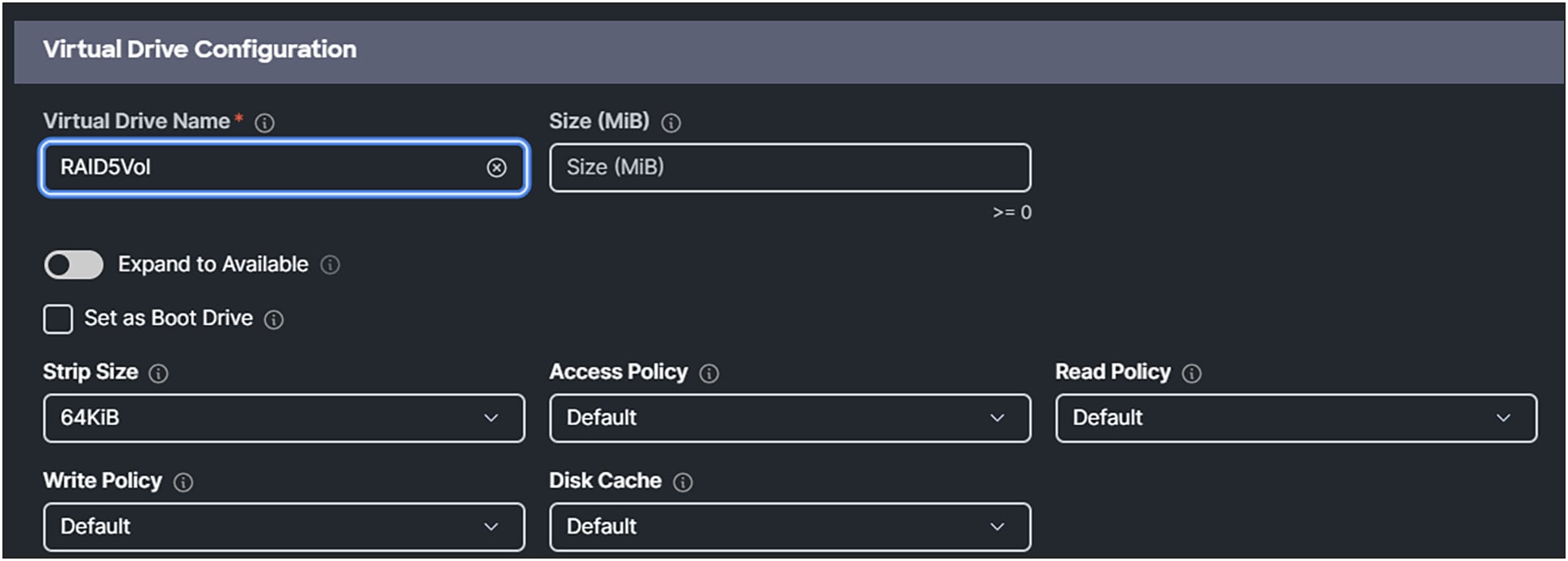
Task: Click the Write Policy info icon
Action: [184, 482]
